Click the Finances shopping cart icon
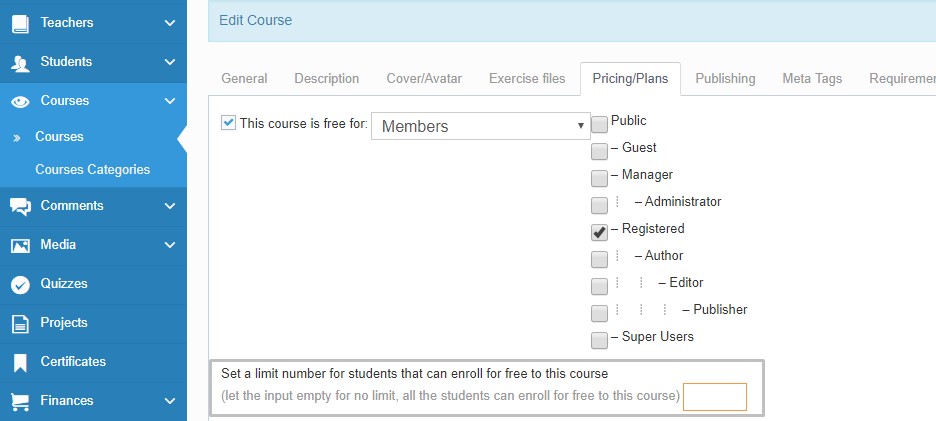Screen dimensions: 936x421 pos(20,401)
